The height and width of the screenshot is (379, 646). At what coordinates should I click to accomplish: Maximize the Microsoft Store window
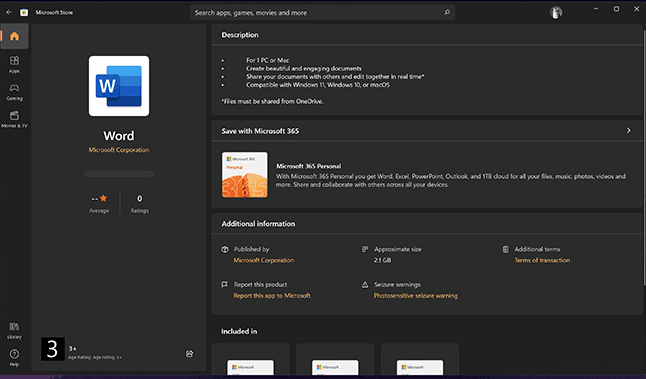pos(616,9)
